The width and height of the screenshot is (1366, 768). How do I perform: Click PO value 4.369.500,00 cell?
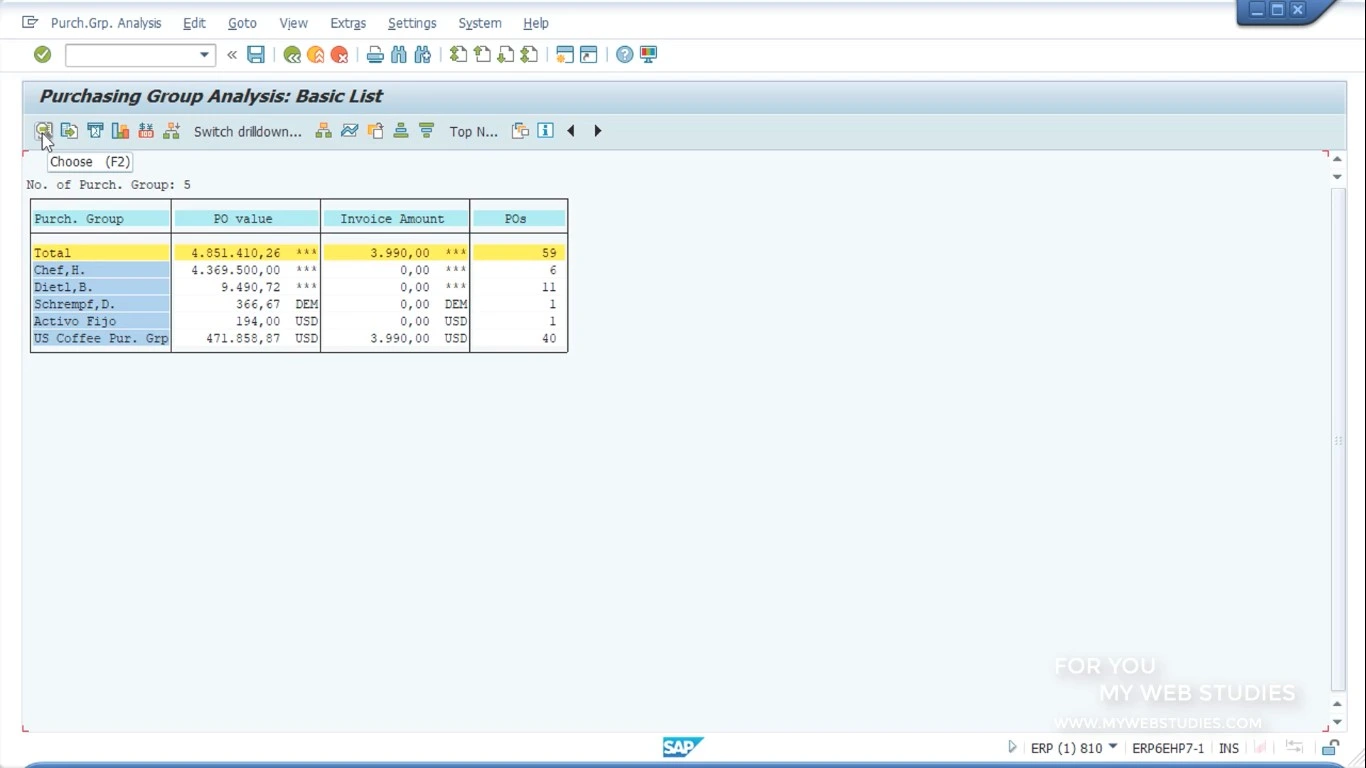(236, 270)
